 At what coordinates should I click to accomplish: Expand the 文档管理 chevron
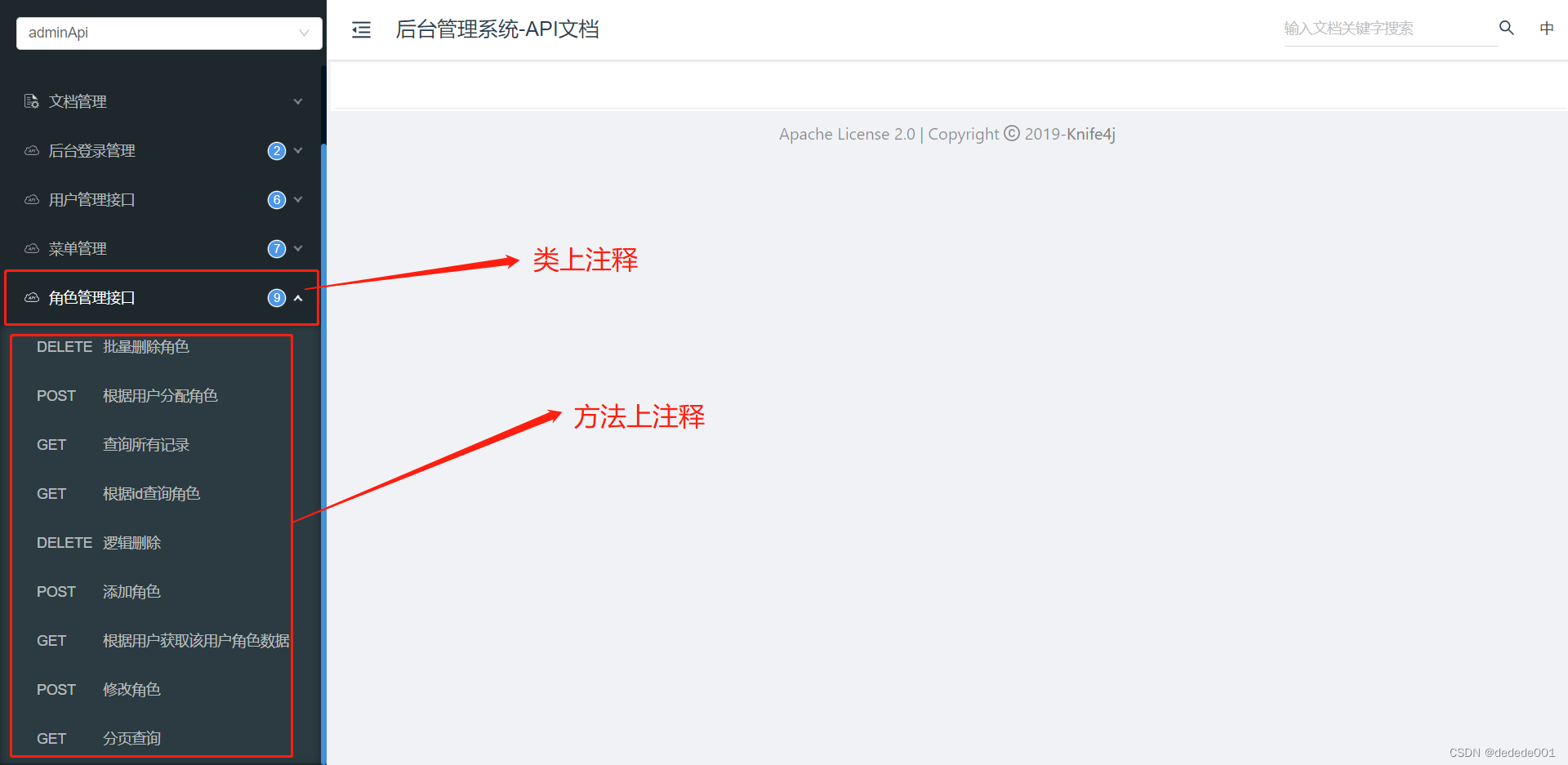[x=298, y=101]
